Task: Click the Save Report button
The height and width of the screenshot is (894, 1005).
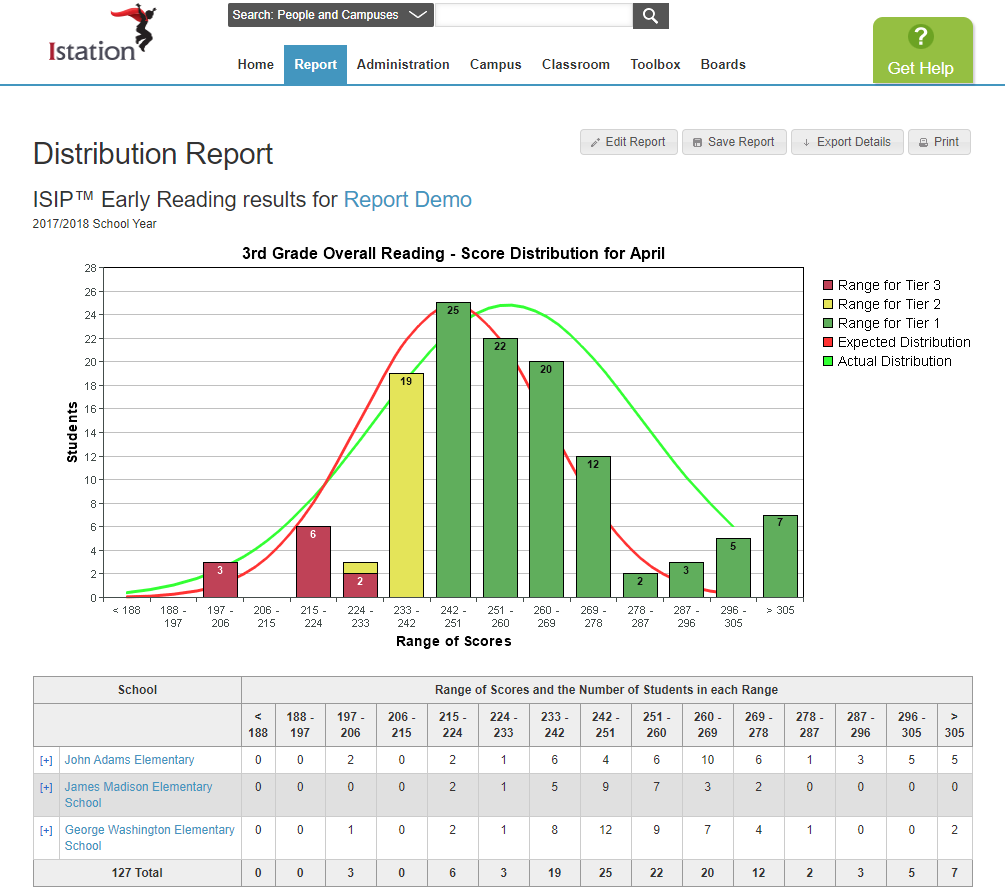Action: (x=734, y=142)
